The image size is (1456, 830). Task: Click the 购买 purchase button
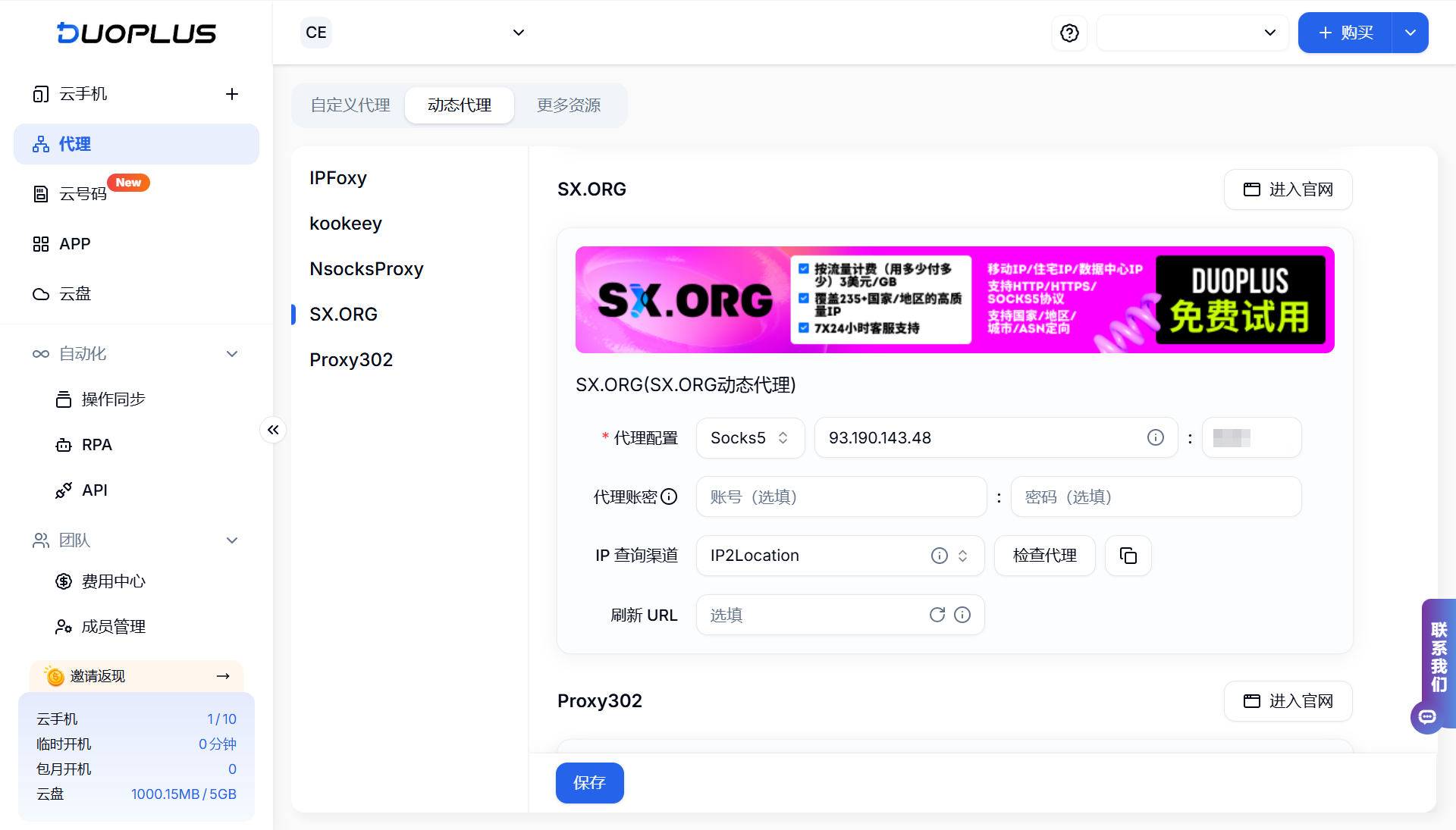point(1345,33)
